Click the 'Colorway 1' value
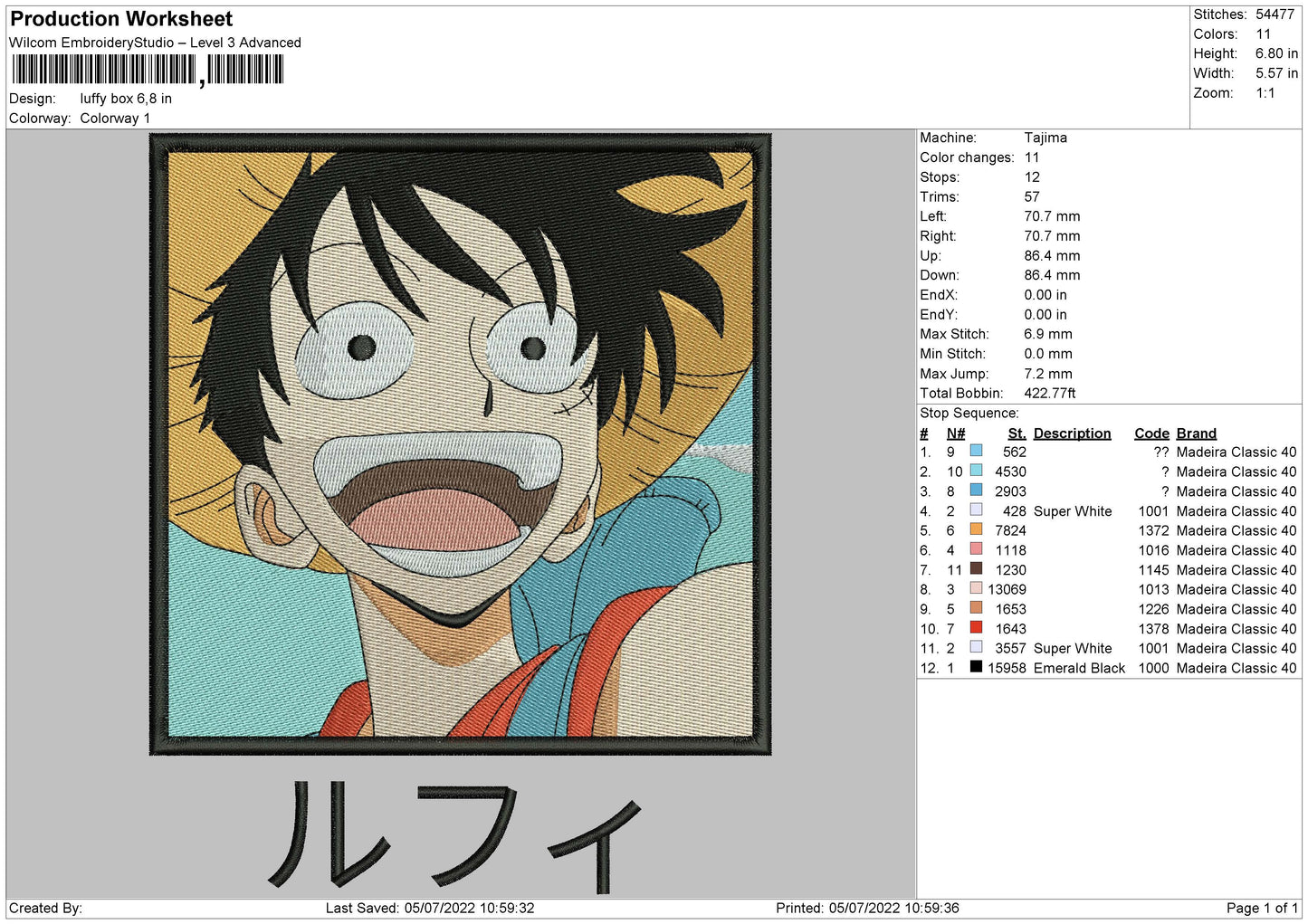The image size is (1308, 924). pos(115,119)
